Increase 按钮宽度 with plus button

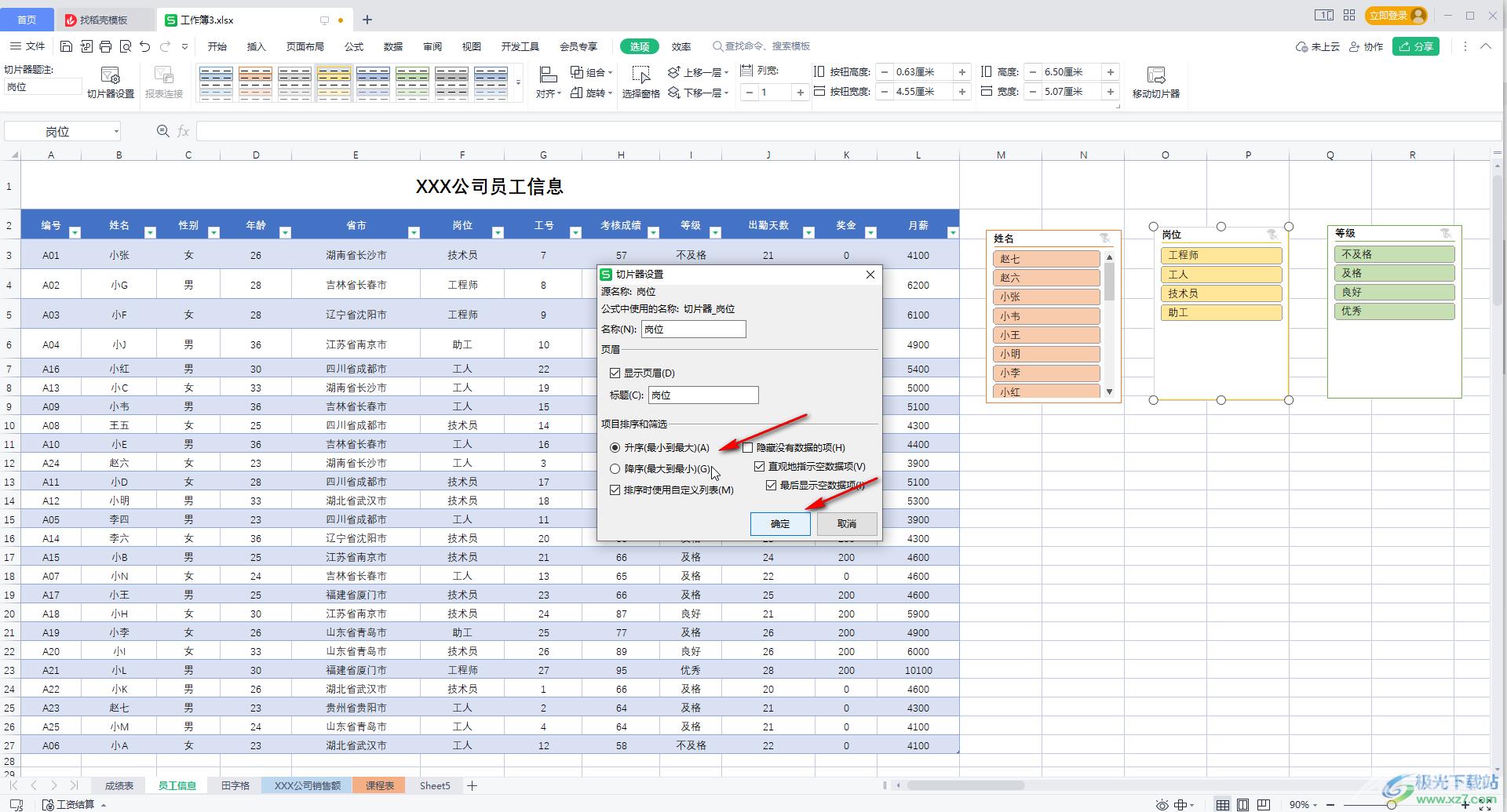click(x=962, y=92)
